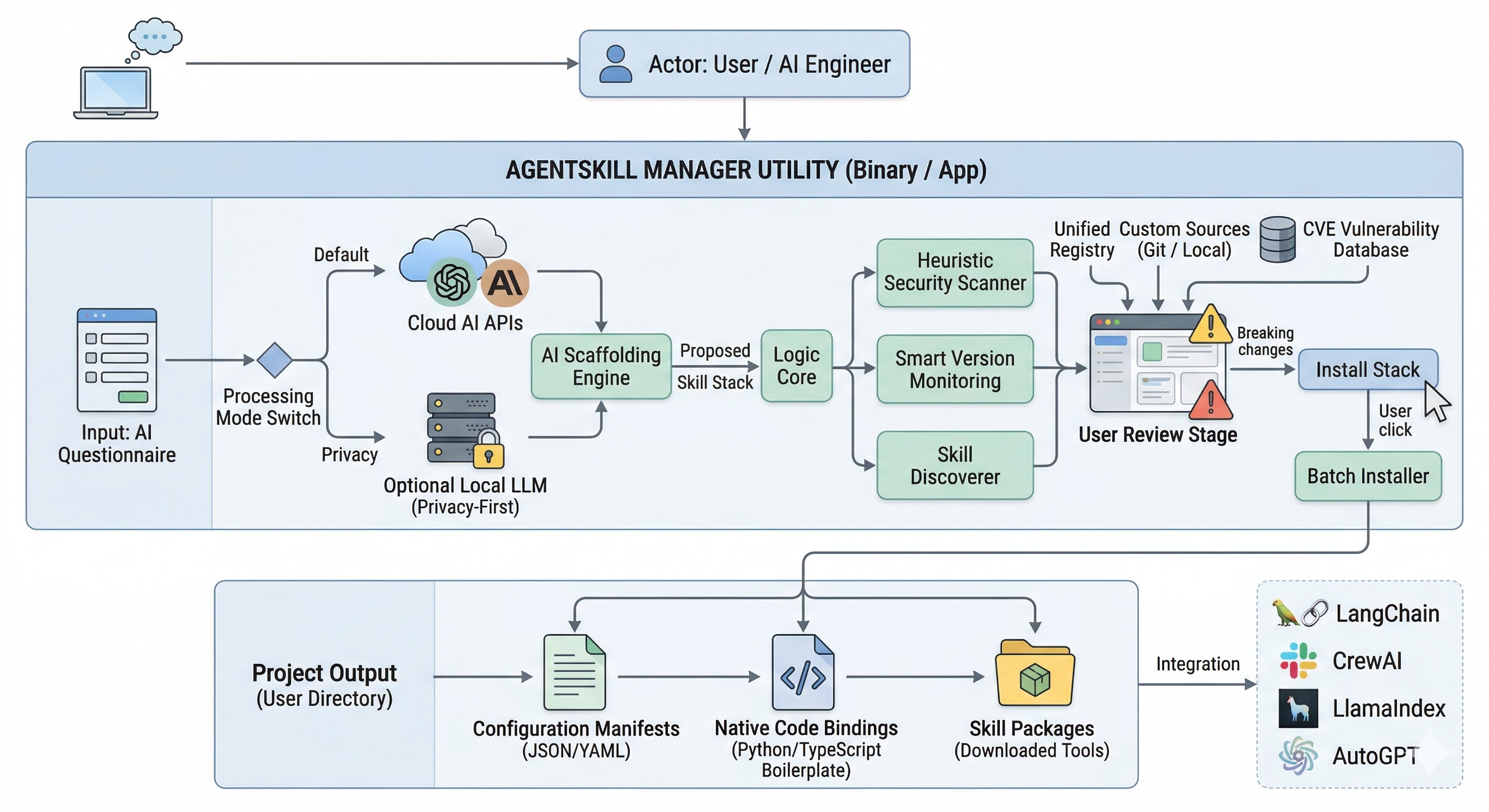1489x812 pixels.
Task: Click the Processing Mode Switch diamond
Action: coord(274,360)
